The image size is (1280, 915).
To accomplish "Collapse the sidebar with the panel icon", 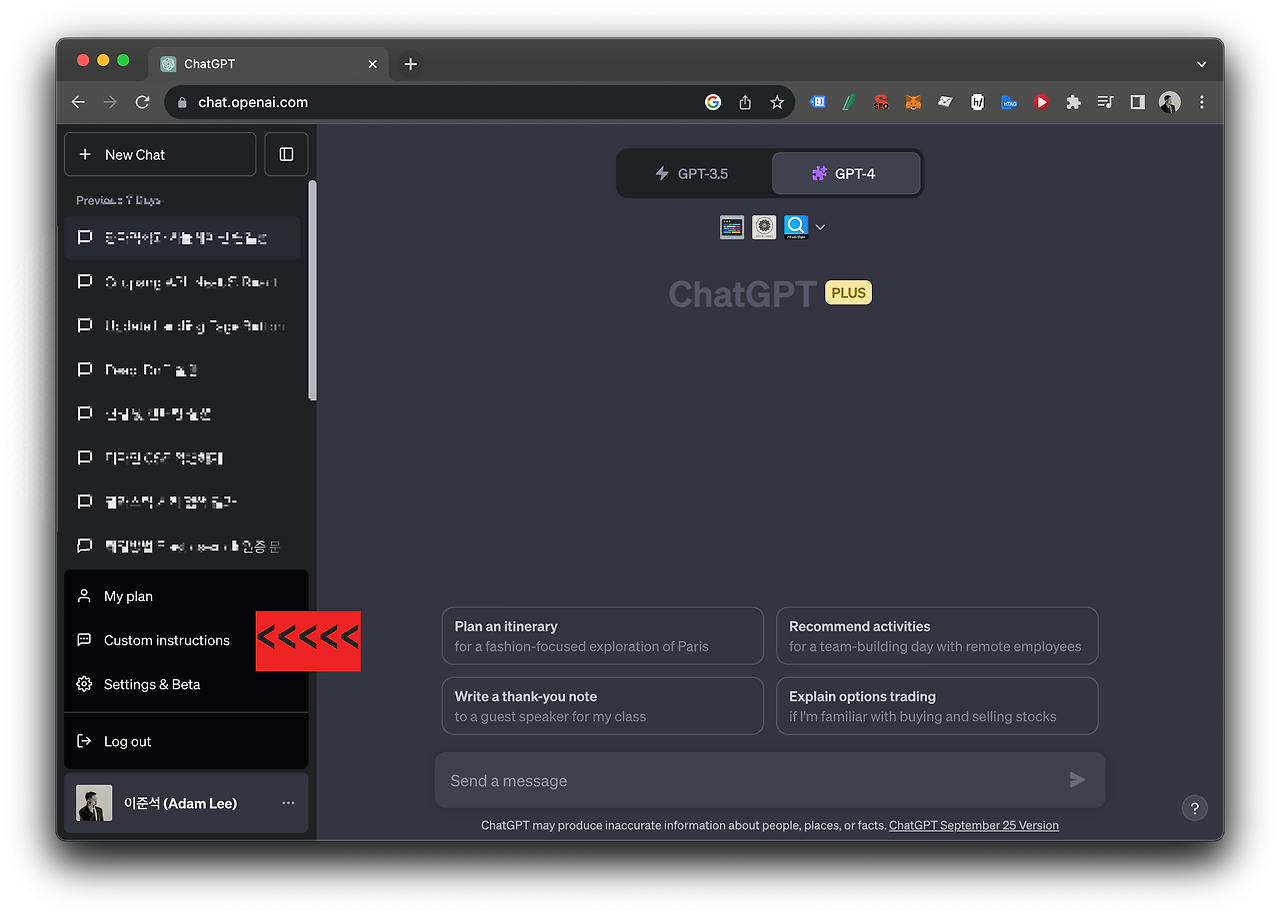I will 286,154.
